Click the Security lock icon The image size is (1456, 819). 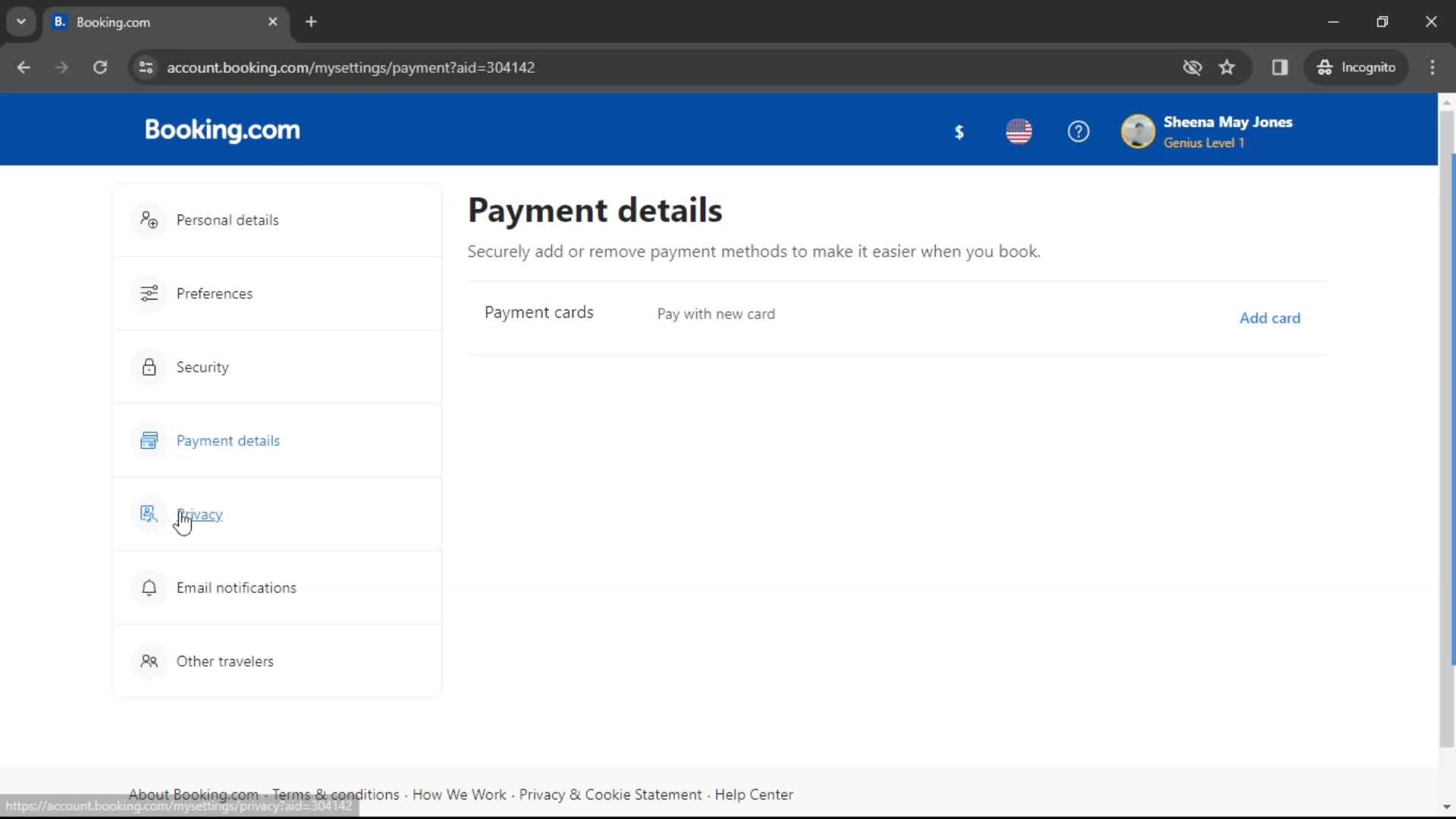pos(149,367)
